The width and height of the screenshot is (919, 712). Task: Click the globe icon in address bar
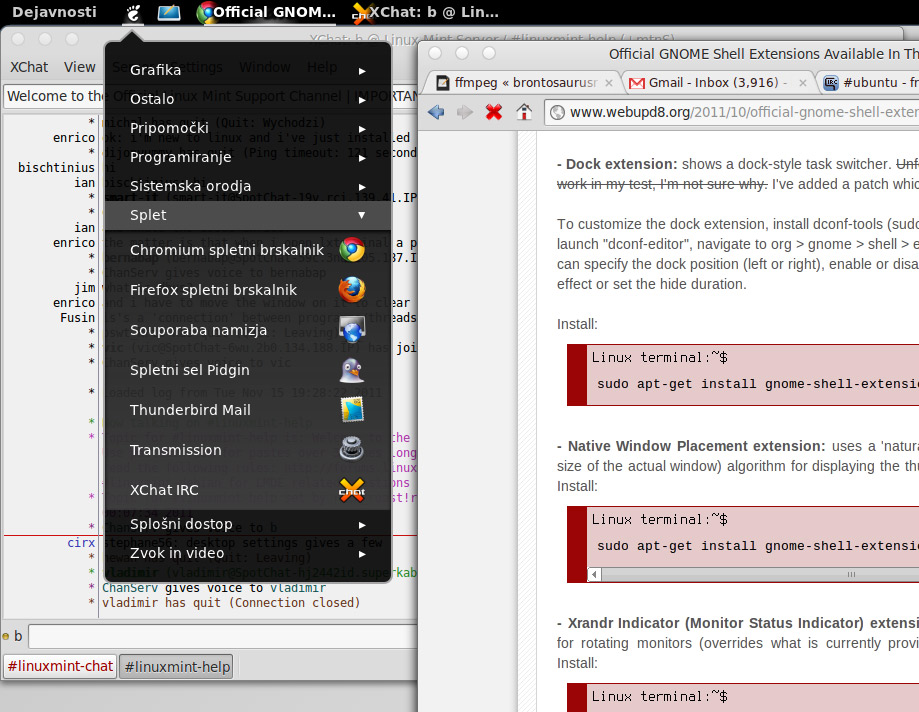coord(557,112)
